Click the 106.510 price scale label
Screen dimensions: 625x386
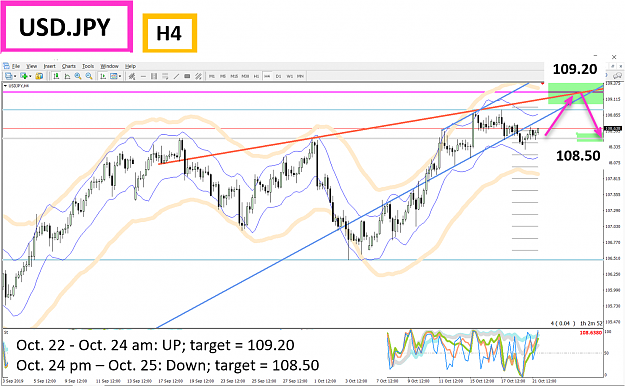click(x=613, y=258)
